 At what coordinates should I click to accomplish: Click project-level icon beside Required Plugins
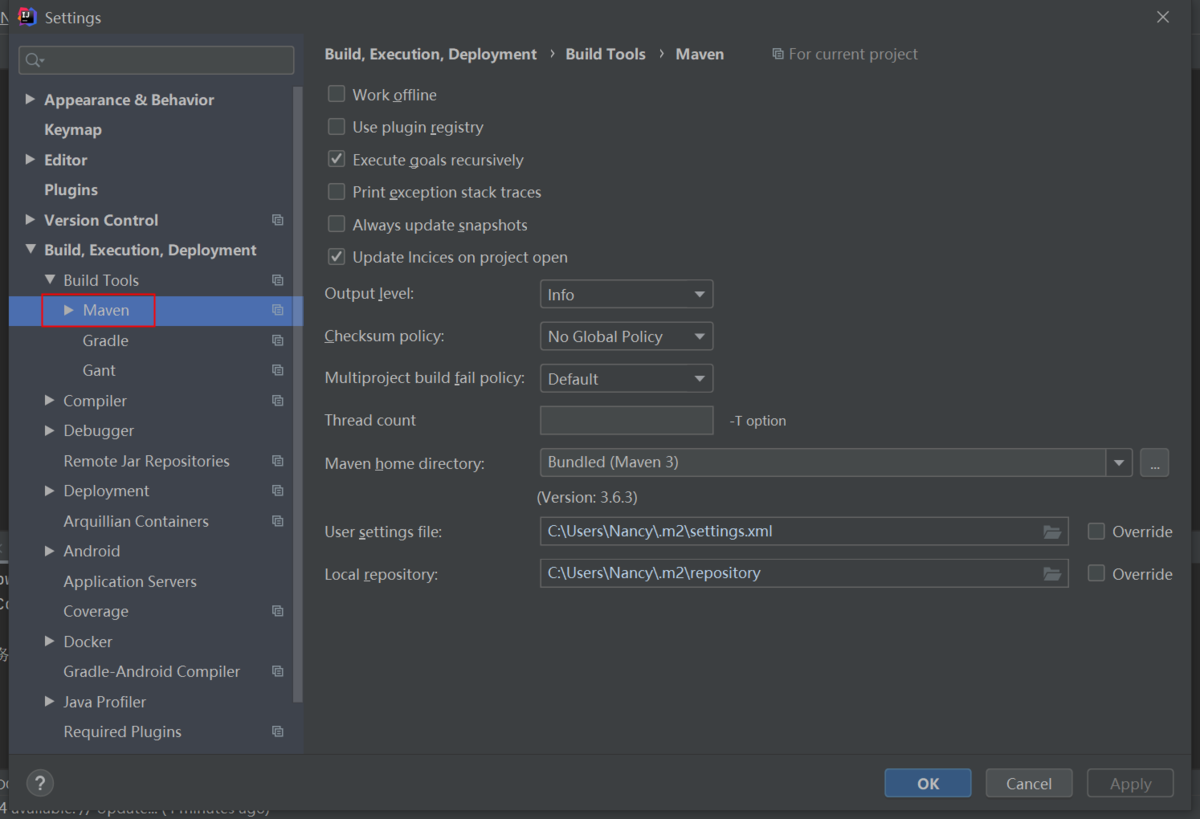click(277, 731)
